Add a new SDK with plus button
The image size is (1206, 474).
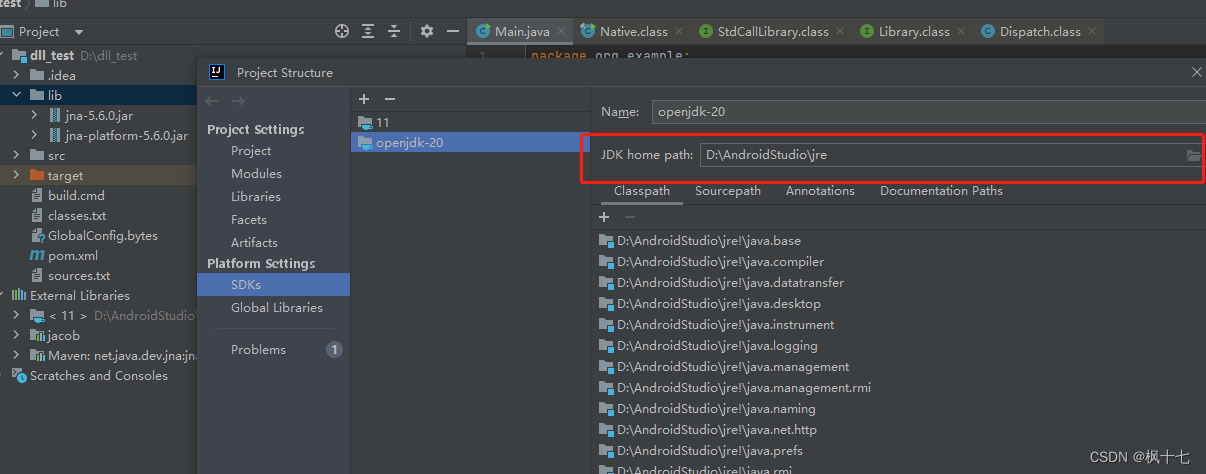point(364,99)
